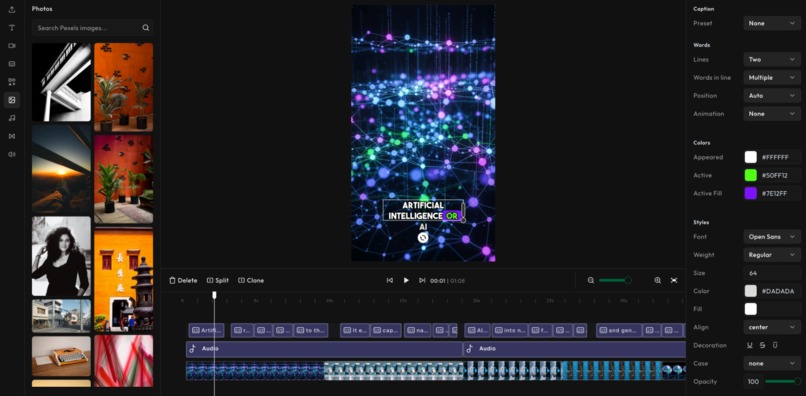Click the text Color swatch #DADADA
This screenshot has height=396, width=806.
(x=750, y=291)
